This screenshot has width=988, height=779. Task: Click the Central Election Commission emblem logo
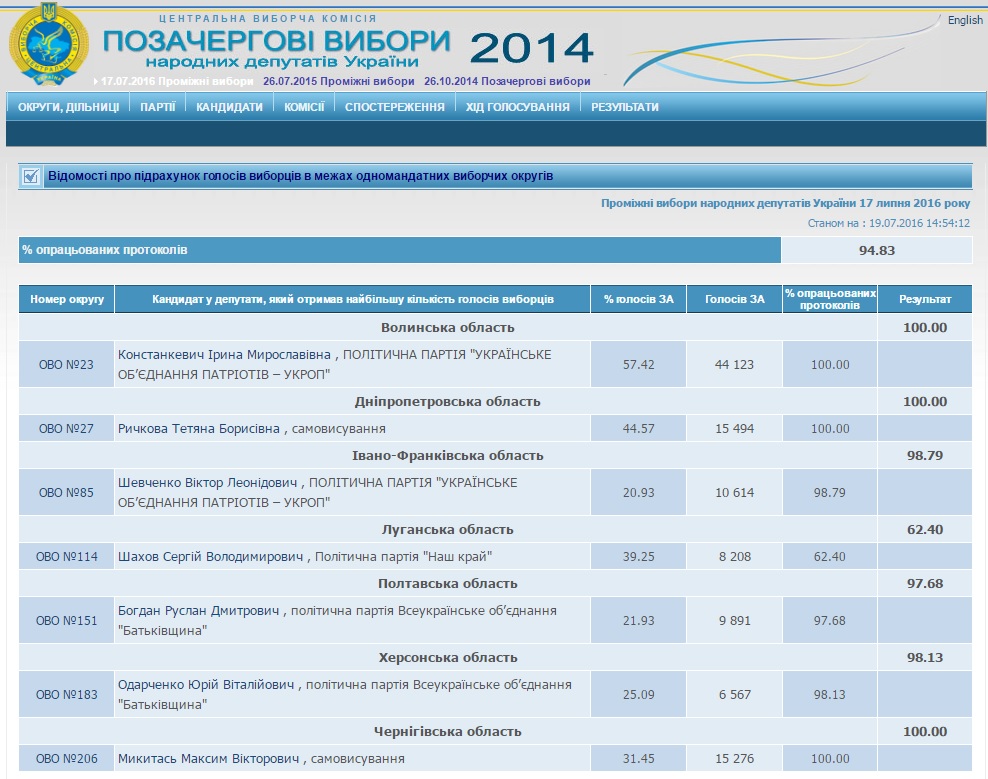click(x=48, y=43)
